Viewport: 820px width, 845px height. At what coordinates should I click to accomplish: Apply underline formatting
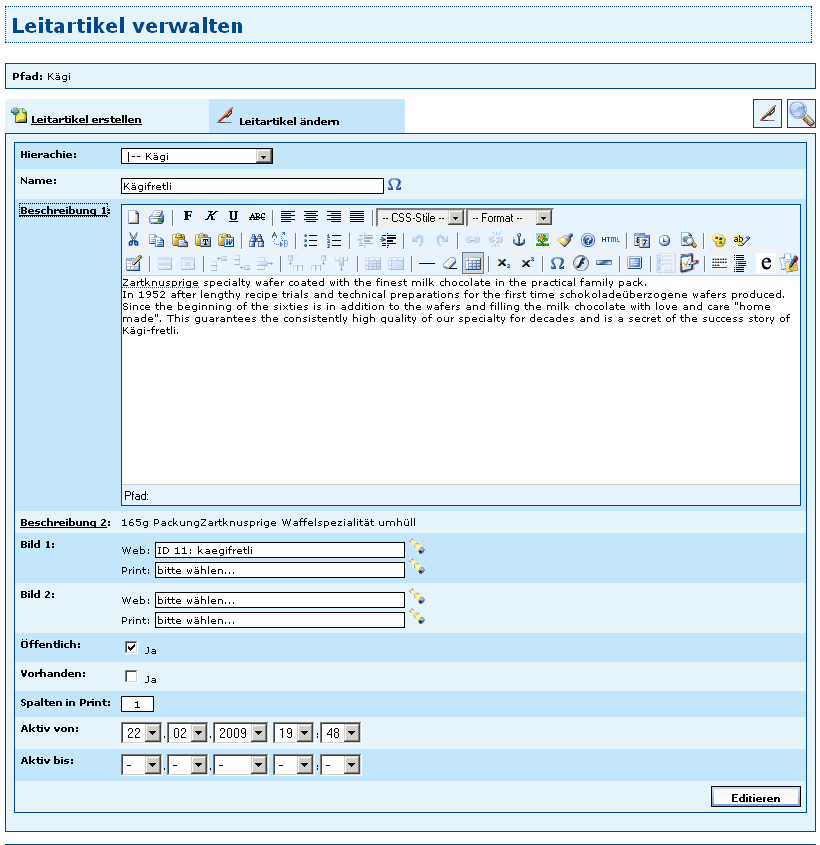click(233, 217)
